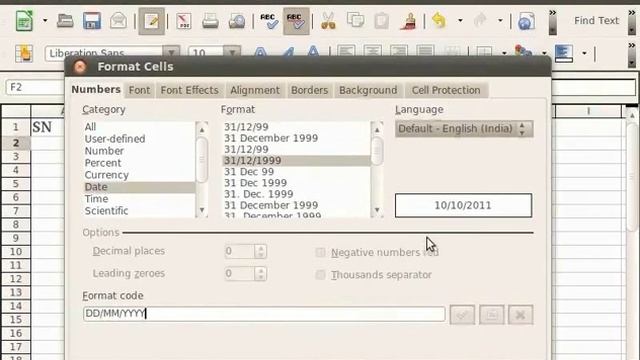The image size is (640, 360).
Task: Click the Leading zeroes stepper
Action: (x=260, y=273)
